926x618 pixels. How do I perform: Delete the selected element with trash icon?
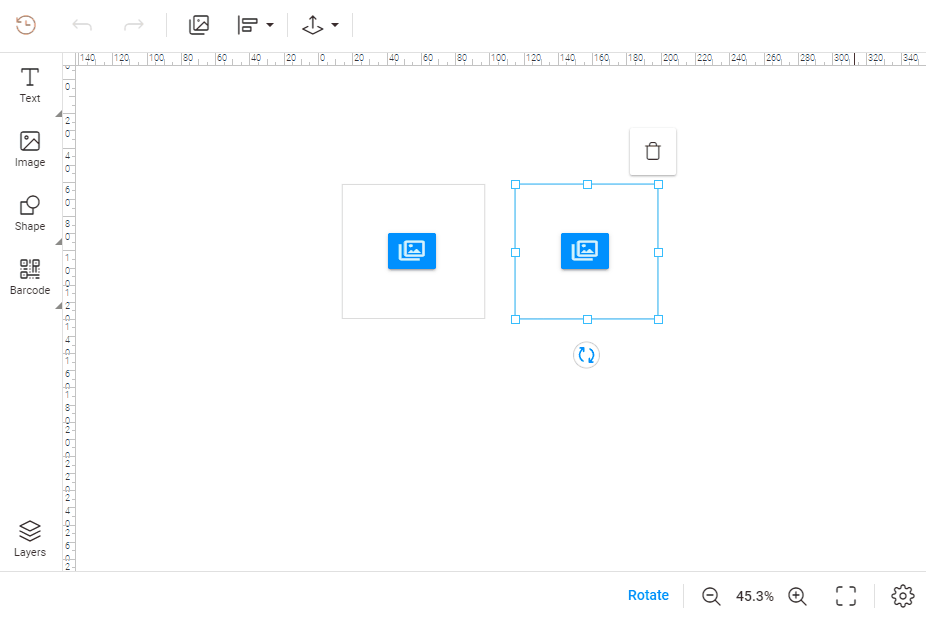tap(653, 151)
